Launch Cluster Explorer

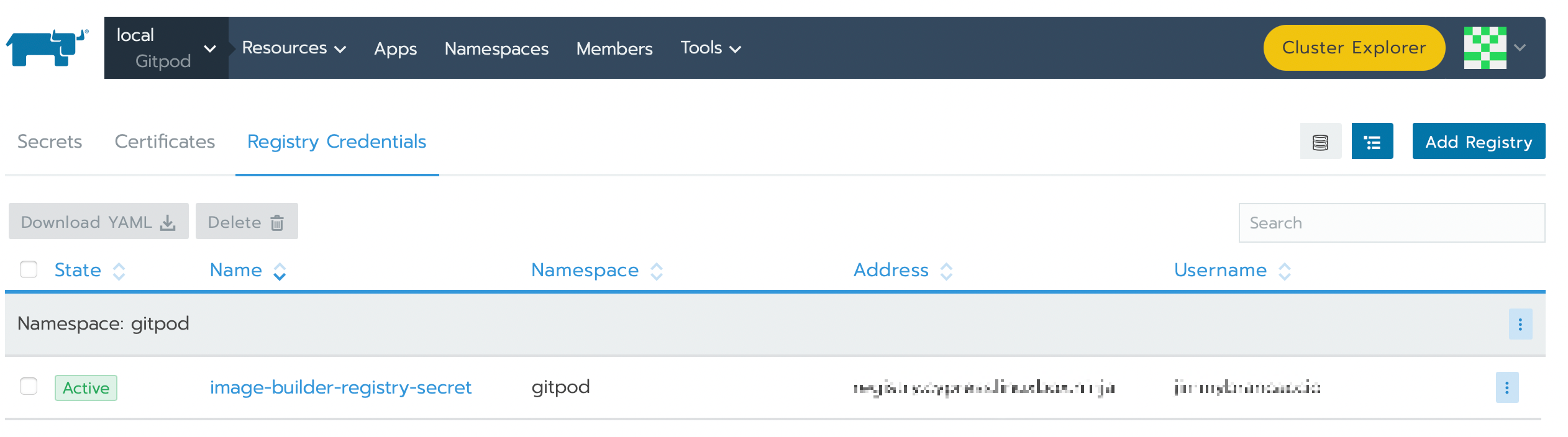tap(1354, 48)
